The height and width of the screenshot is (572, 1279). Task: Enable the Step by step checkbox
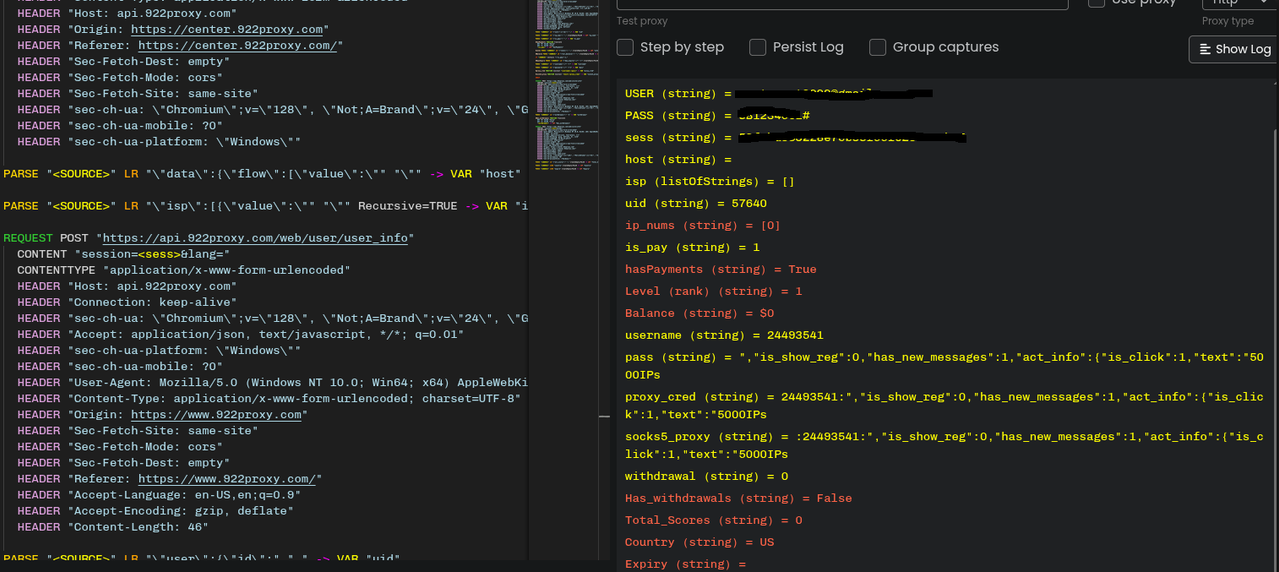point(625,47)
